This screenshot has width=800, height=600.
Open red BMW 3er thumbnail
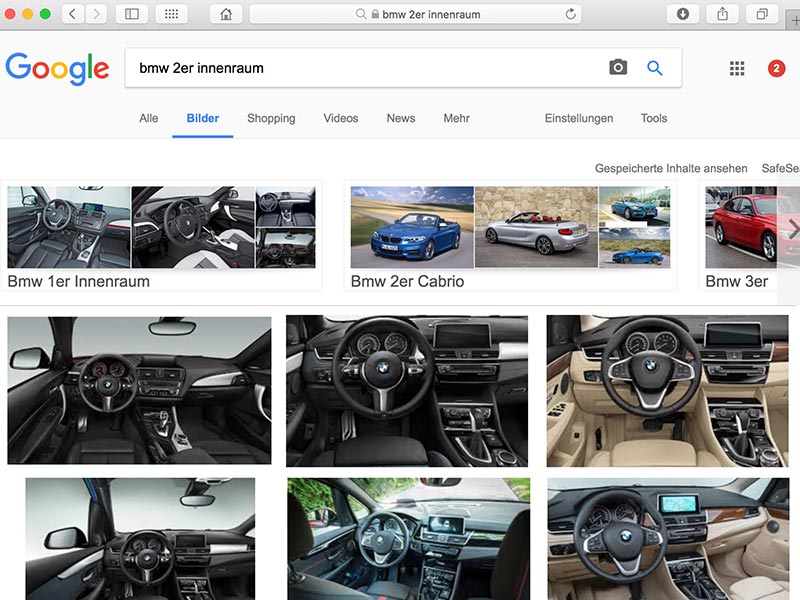click(x=743, y=227)
